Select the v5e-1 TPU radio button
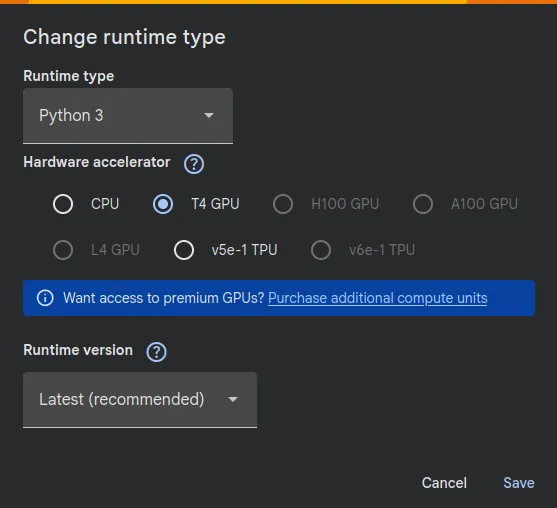 point(184,250)
